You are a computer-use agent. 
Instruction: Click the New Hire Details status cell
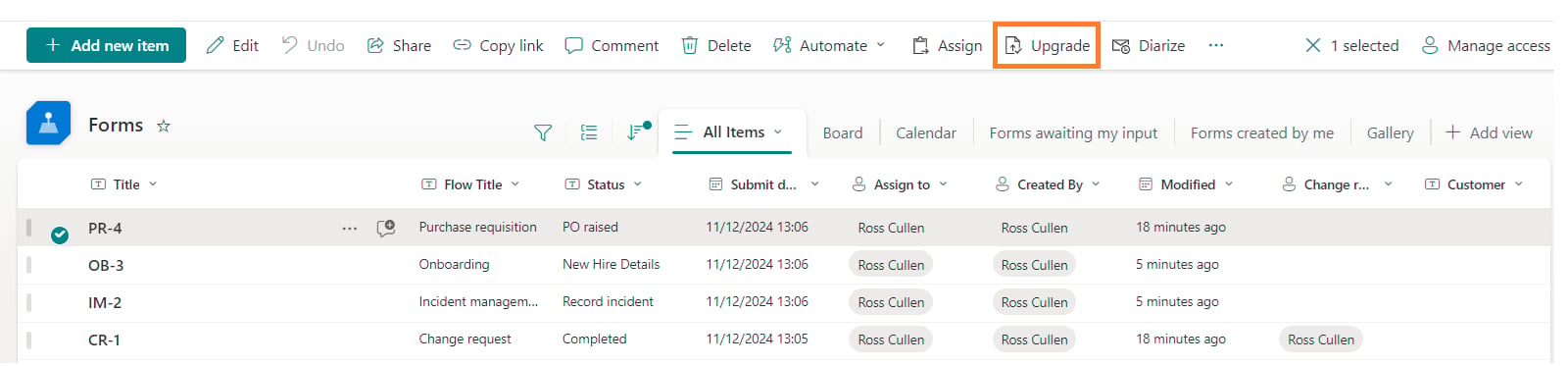[x=611, y=264]
